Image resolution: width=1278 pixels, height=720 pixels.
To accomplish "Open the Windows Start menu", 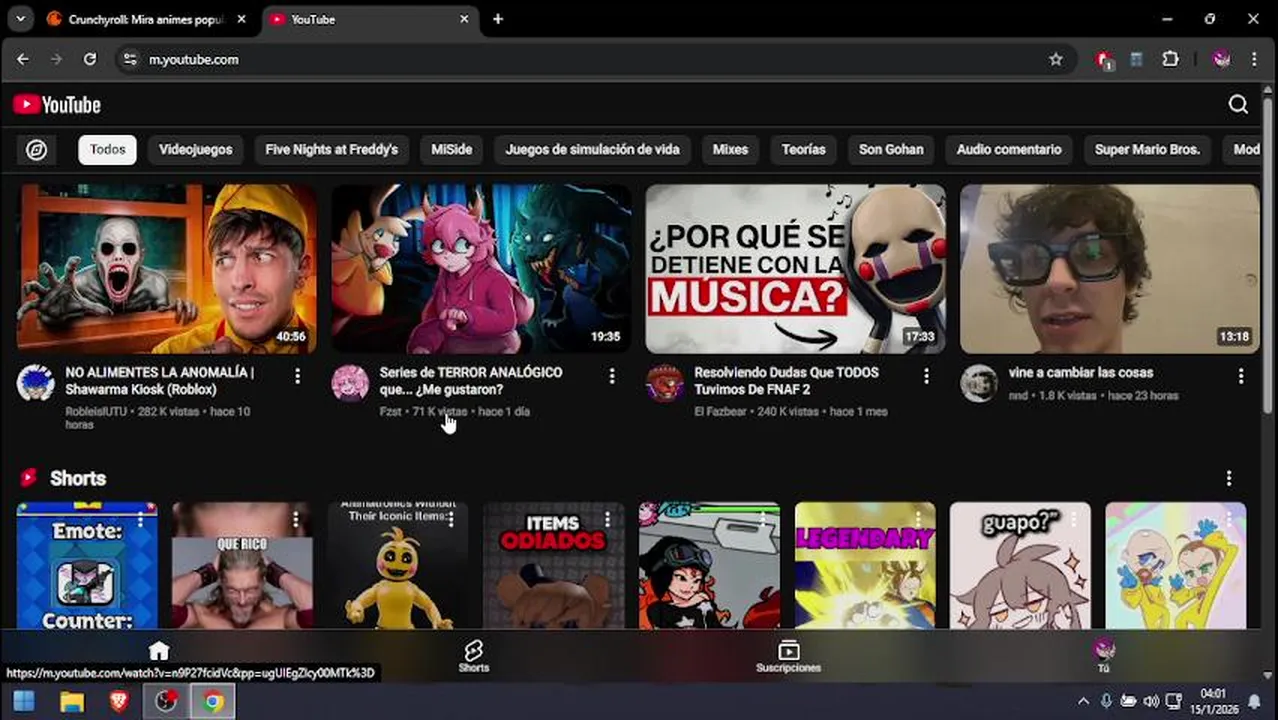I will [24, 702].
